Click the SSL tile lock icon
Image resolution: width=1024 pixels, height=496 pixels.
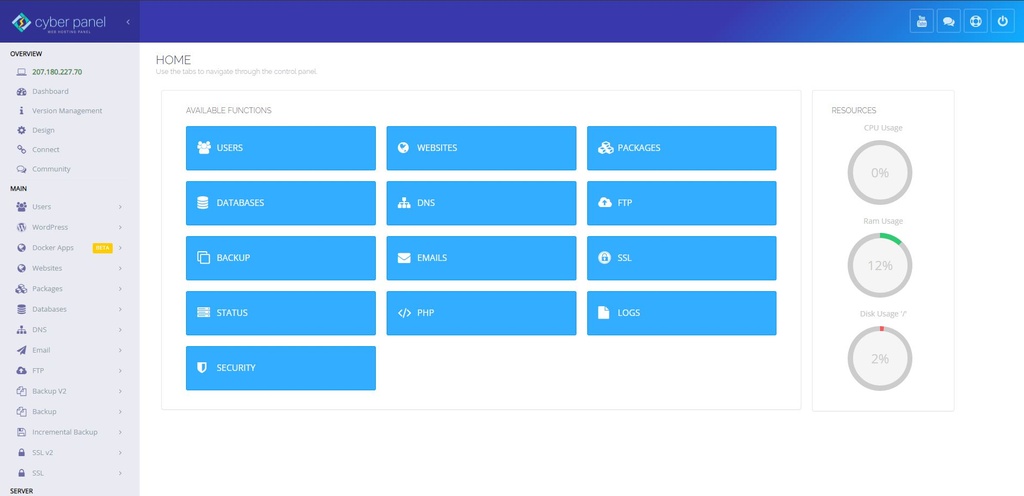tap(604, 258)
